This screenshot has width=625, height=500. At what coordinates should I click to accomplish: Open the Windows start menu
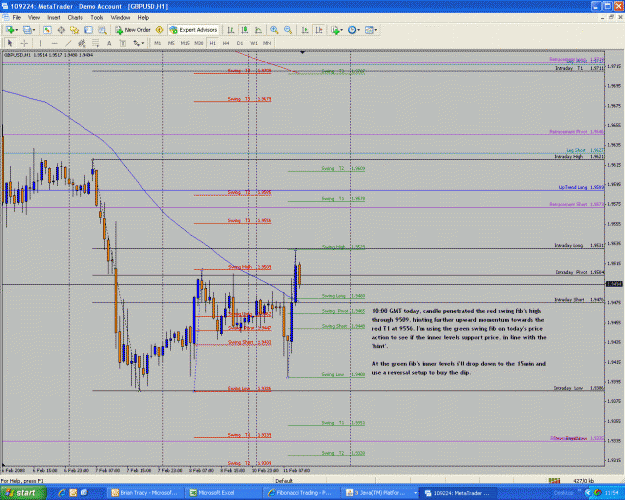[x=22, y=493]
